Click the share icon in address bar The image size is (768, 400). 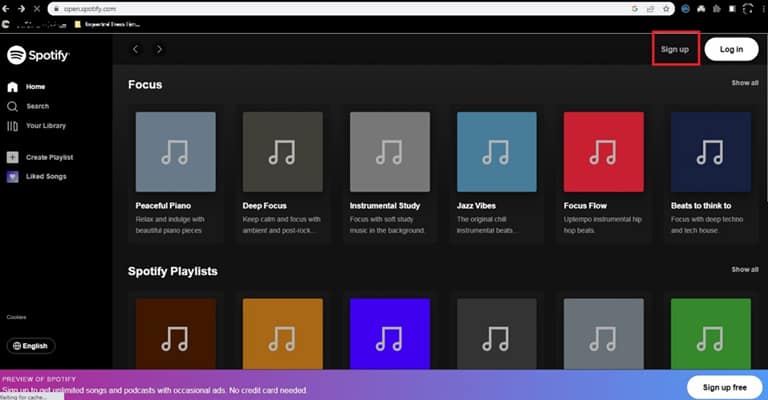click(x=650, y=9)
